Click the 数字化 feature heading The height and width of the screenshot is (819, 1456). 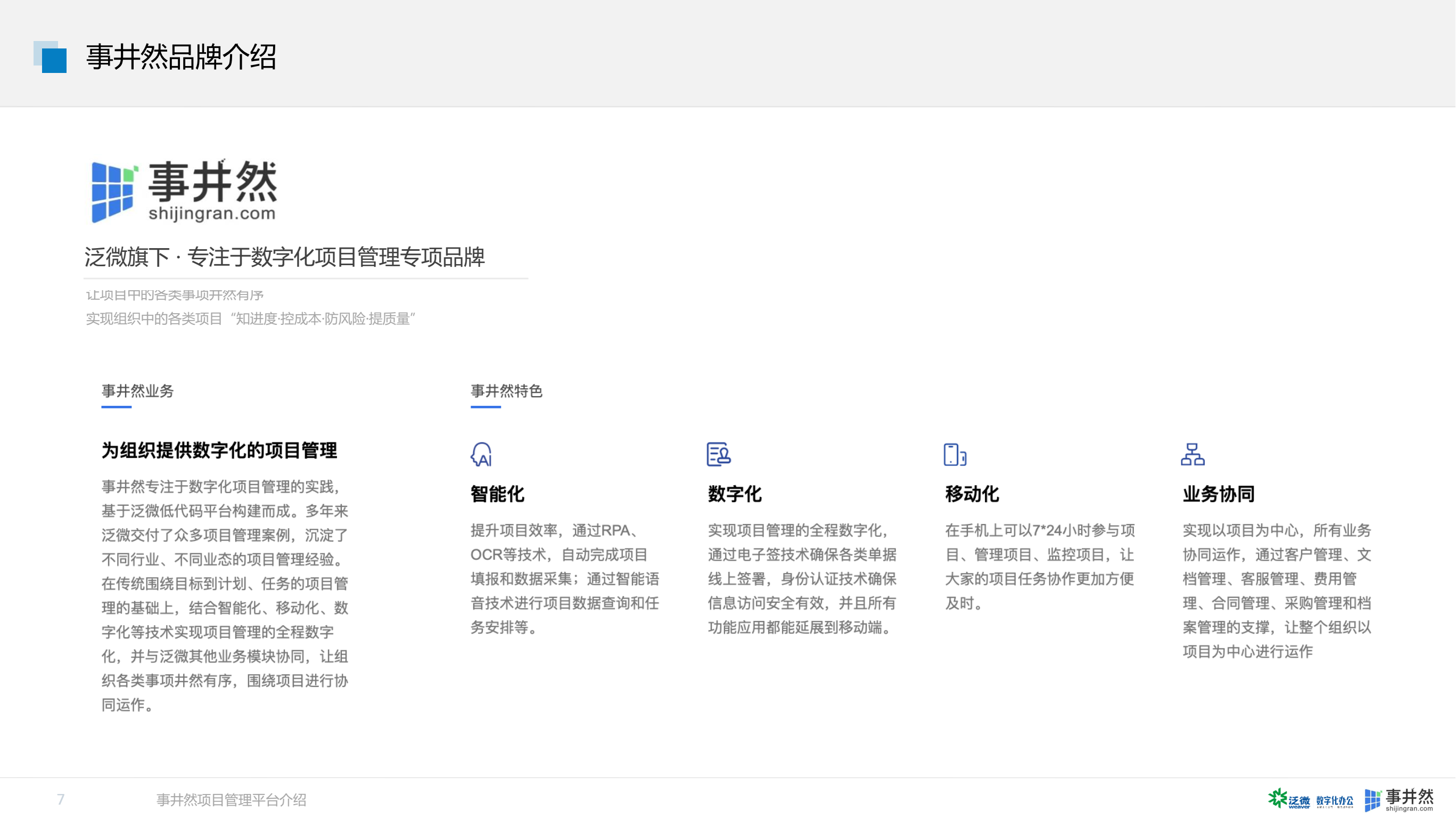tap(735, 494)
